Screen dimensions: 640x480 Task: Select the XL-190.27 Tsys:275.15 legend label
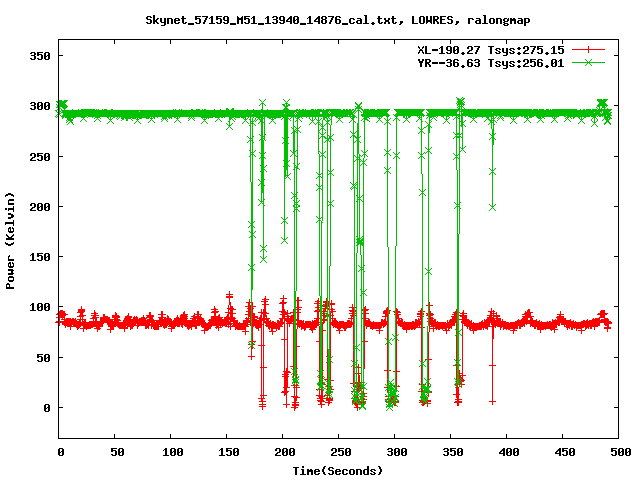pos(491,50)
